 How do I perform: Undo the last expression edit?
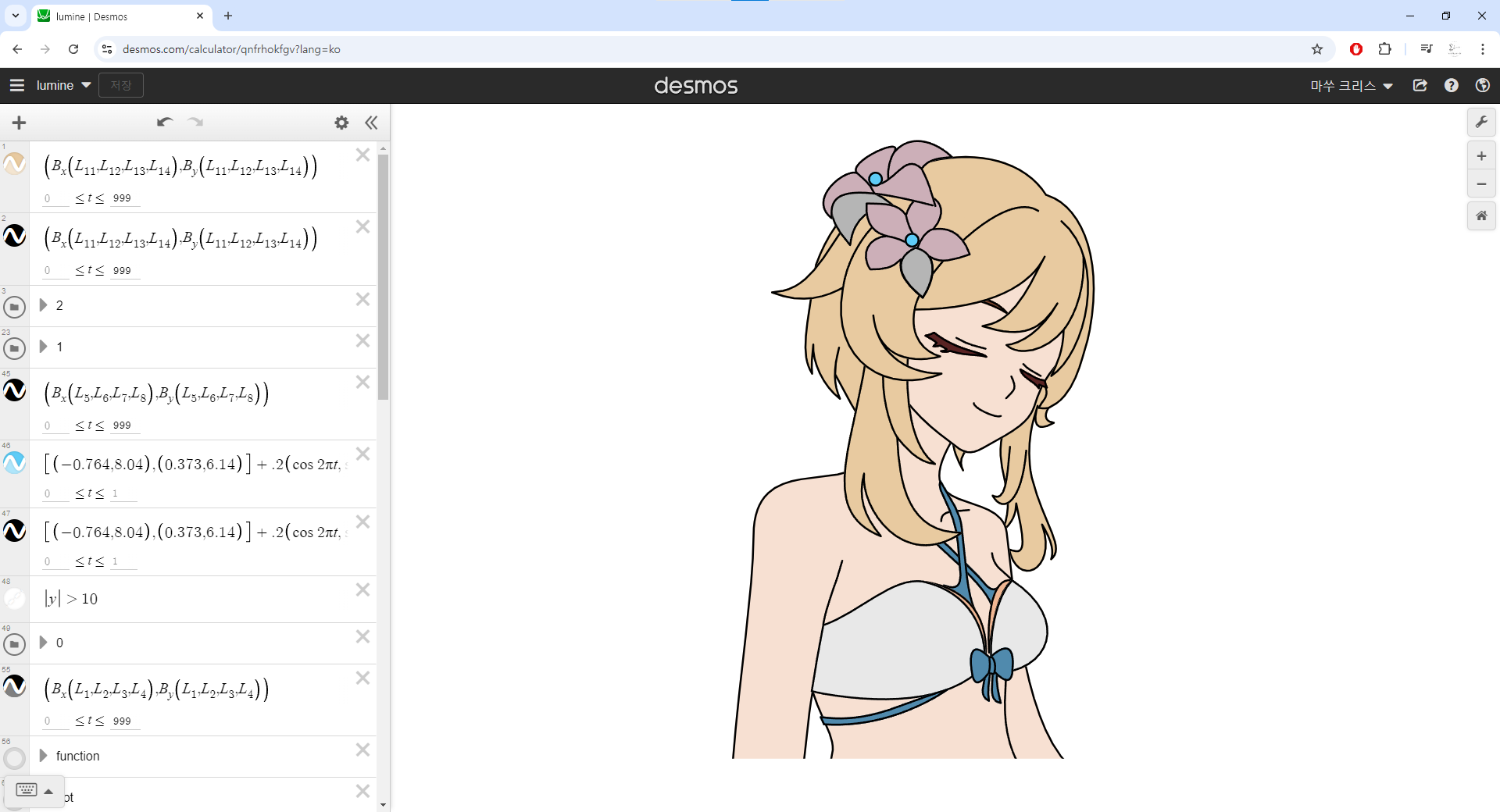pyautogui.click(x=164, y=122)
